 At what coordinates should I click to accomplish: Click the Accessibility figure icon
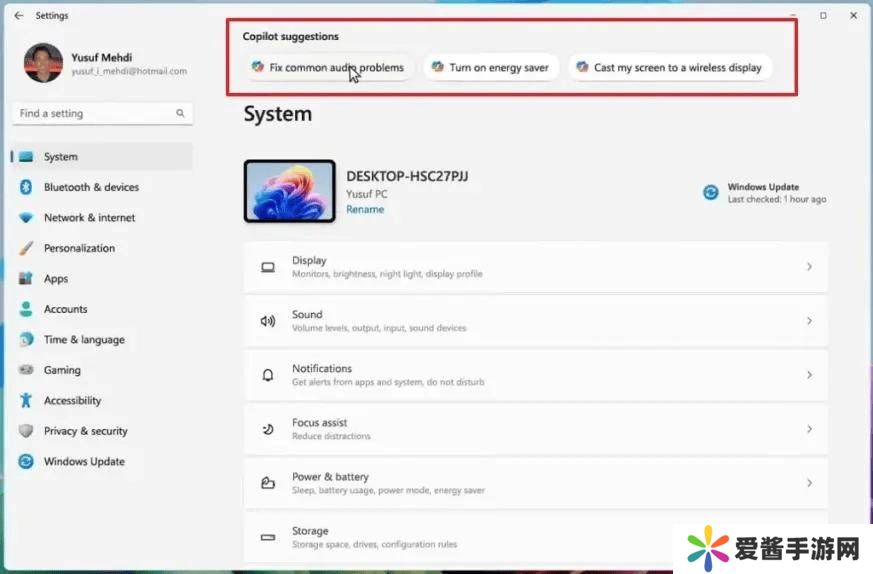pos(26,401)
